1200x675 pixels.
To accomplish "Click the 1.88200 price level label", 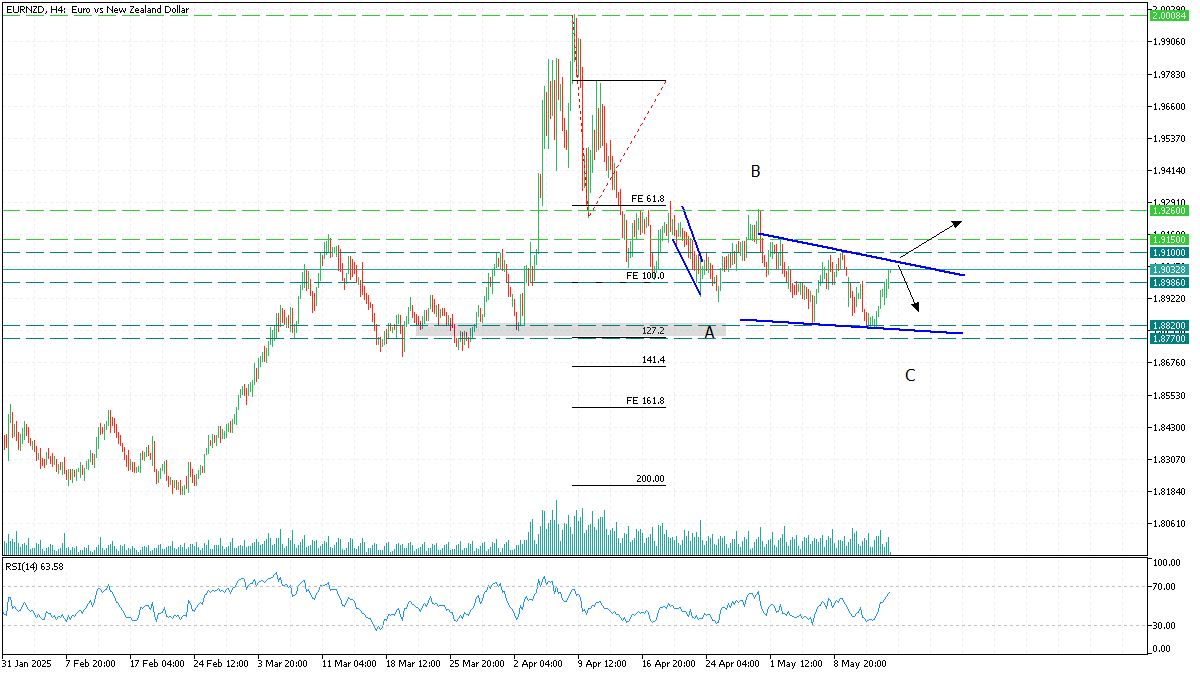I will click(x=1168, y=326).
